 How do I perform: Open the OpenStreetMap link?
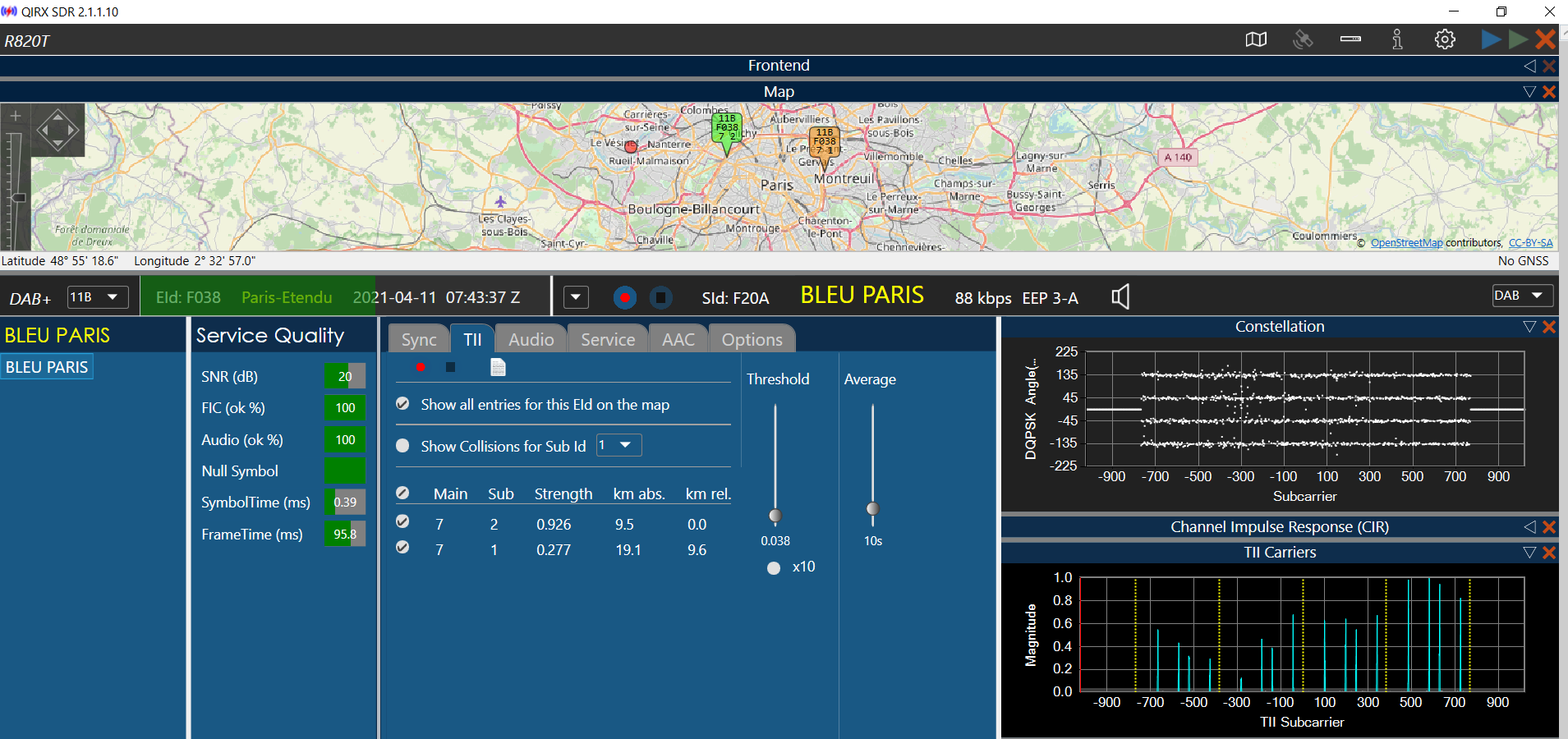pyautogui.click(x=1406, y=243)
